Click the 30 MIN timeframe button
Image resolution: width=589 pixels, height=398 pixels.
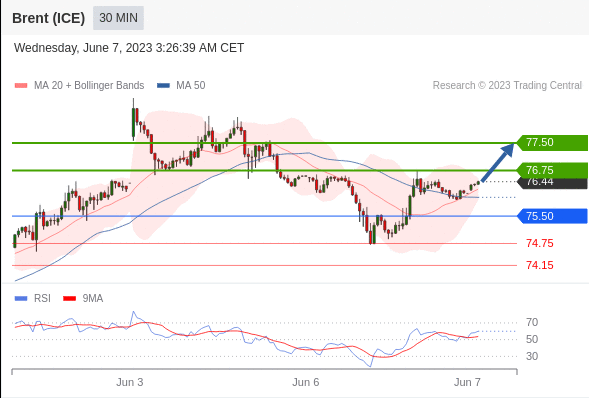tap(118, 18)
